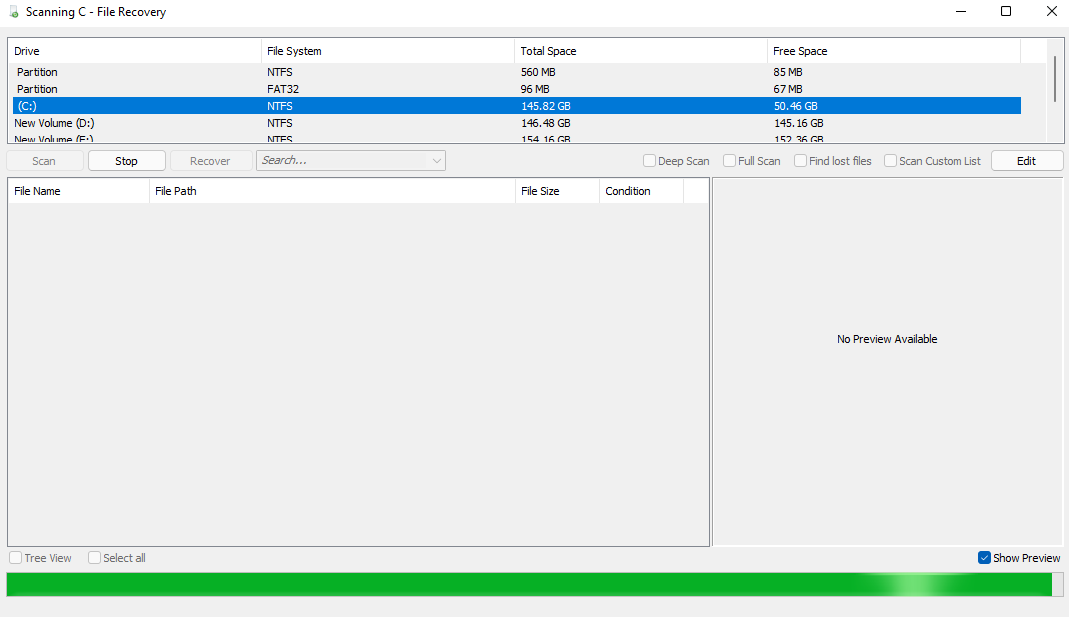The image size is (1069, 617).
Task: Click the 145.16 GB free space cell
Action: click(x=798, y=123)
